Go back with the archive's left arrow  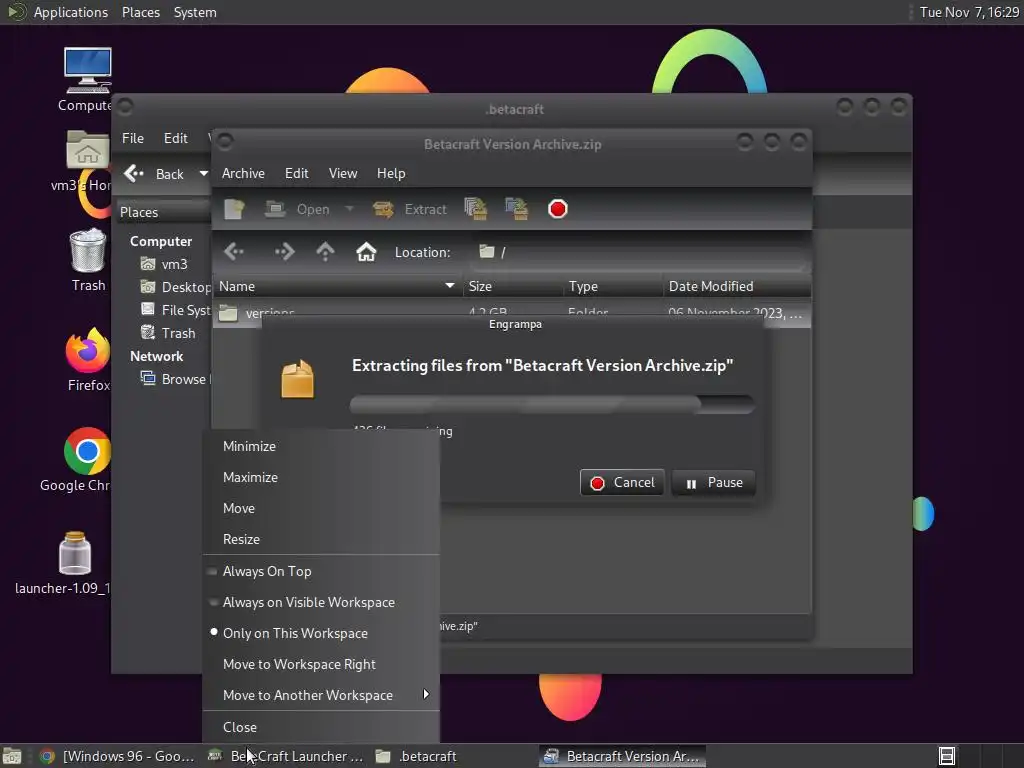click(234, 251)
